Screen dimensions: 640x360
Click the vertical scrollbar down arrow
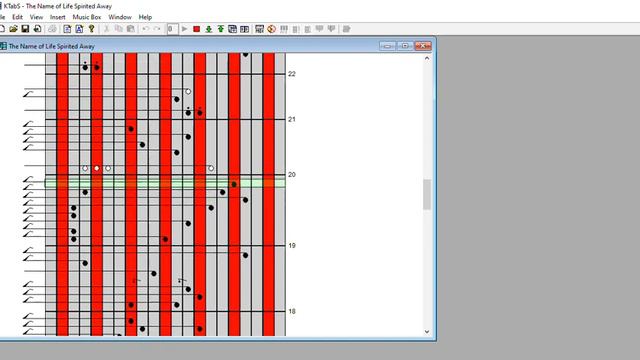click(x=427, y=331)
